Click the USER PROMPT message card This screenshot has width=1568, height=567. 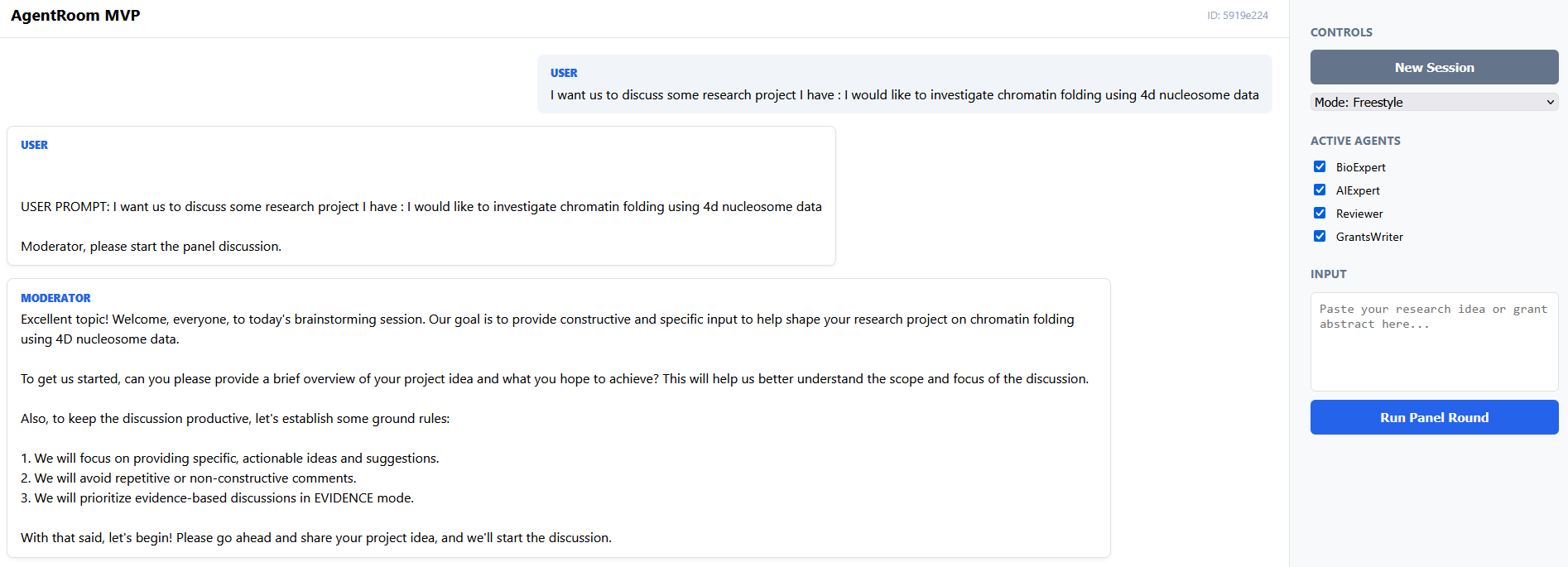[421, 196]
